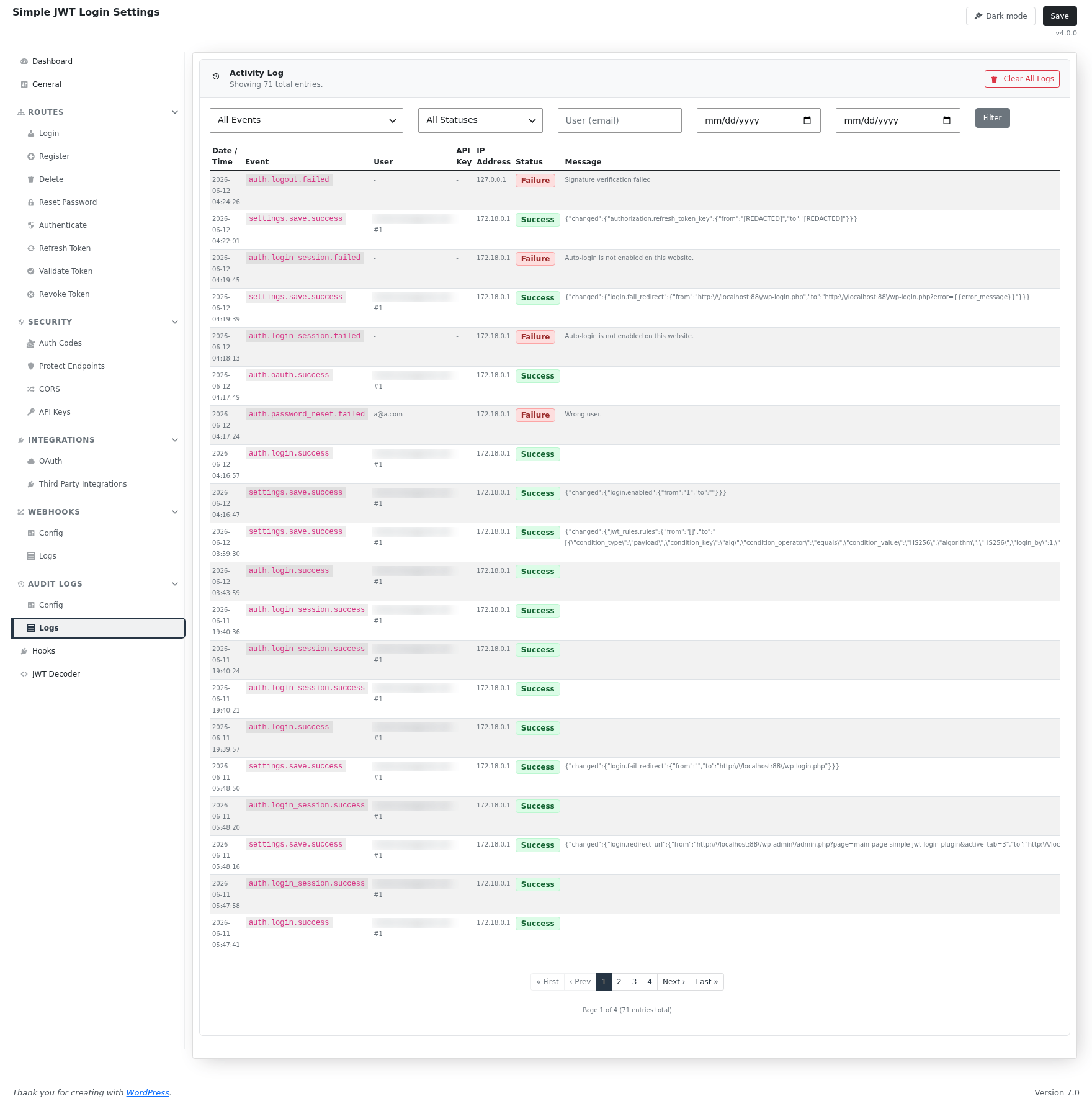Collapse the ROUTES section
The width and height of the screenshot is (1092, 1106).
click(x=175, y=112)
